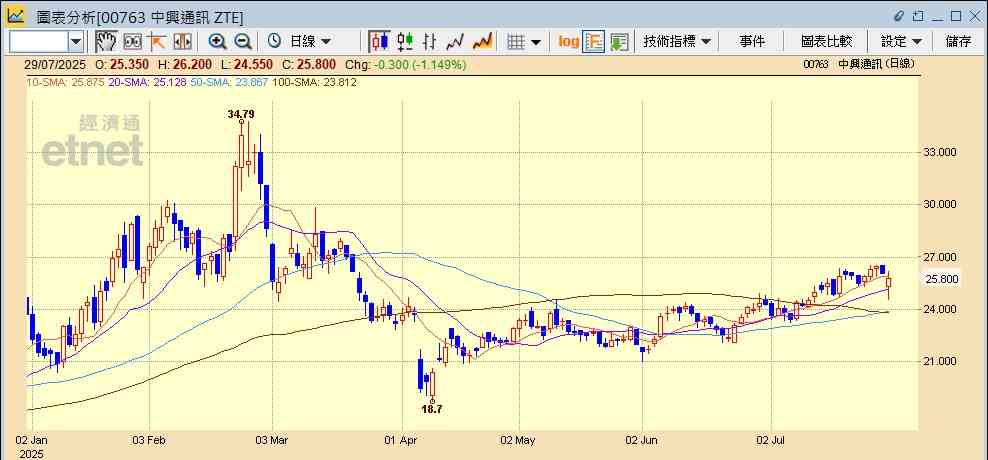This screenshot has height=460, width=988.
Task: Open the 技術指標 dropdown
Action: coord(676,42)
